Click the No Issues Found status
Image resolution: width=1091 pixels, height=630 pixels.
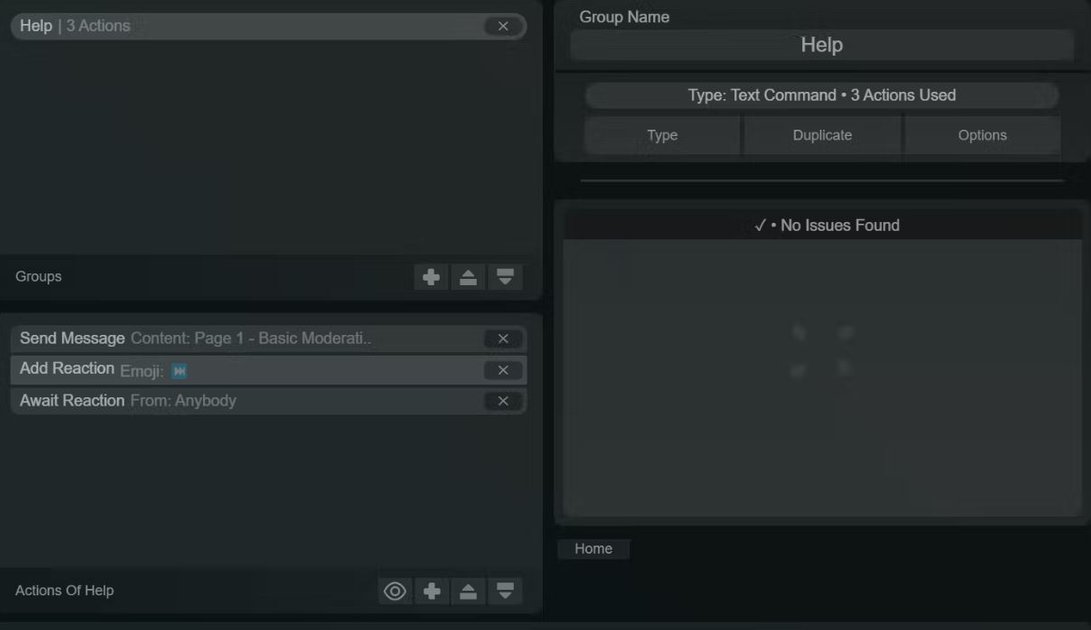828,224
